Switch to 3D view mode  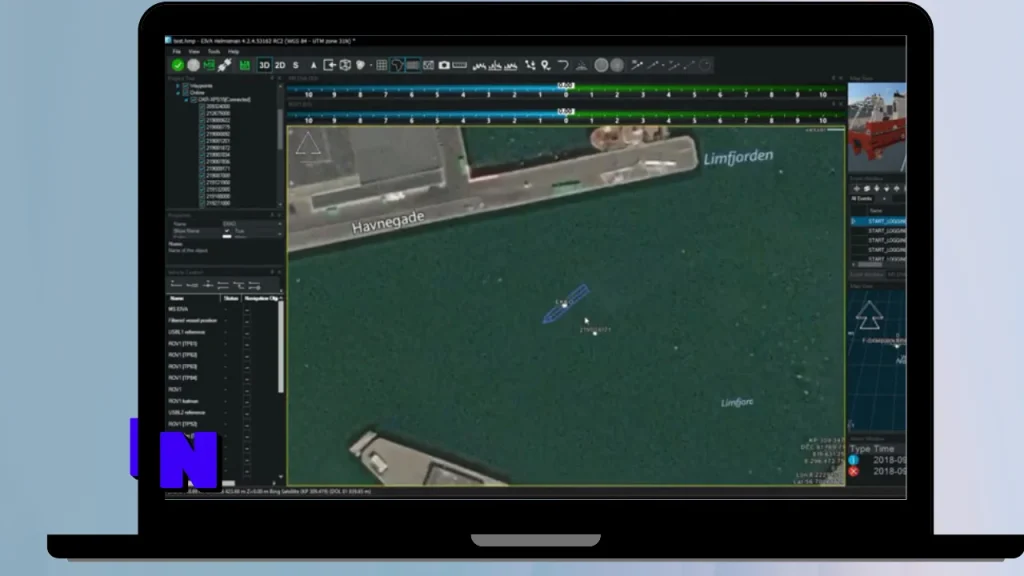pos(264,65)
